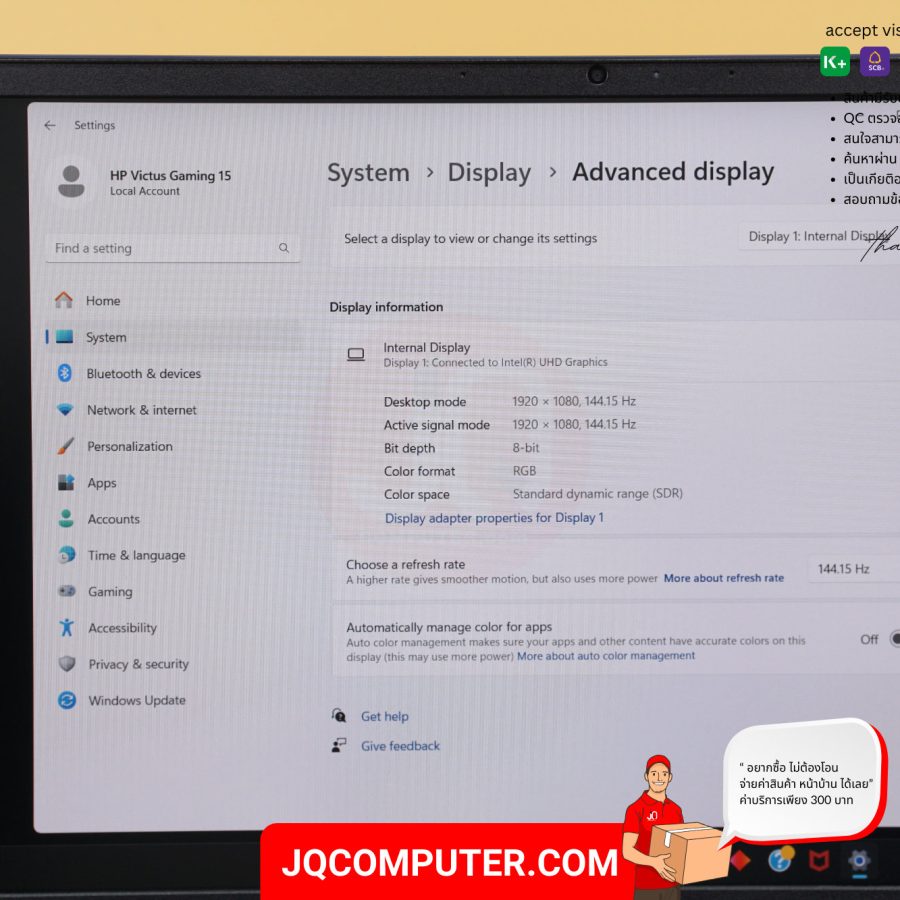Click the Find a setting search box
900x900 pixels.
pos(172,248)
